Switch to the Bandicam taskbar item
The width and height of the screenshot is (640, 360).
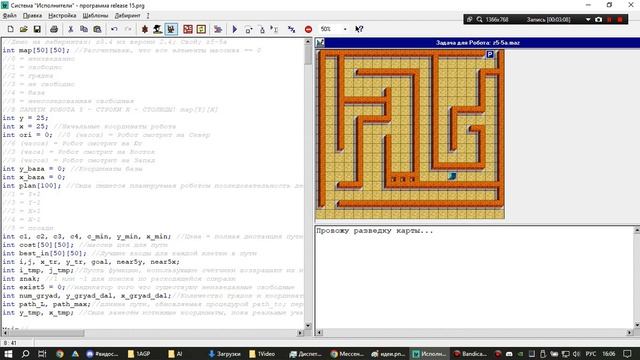point(470,353)
